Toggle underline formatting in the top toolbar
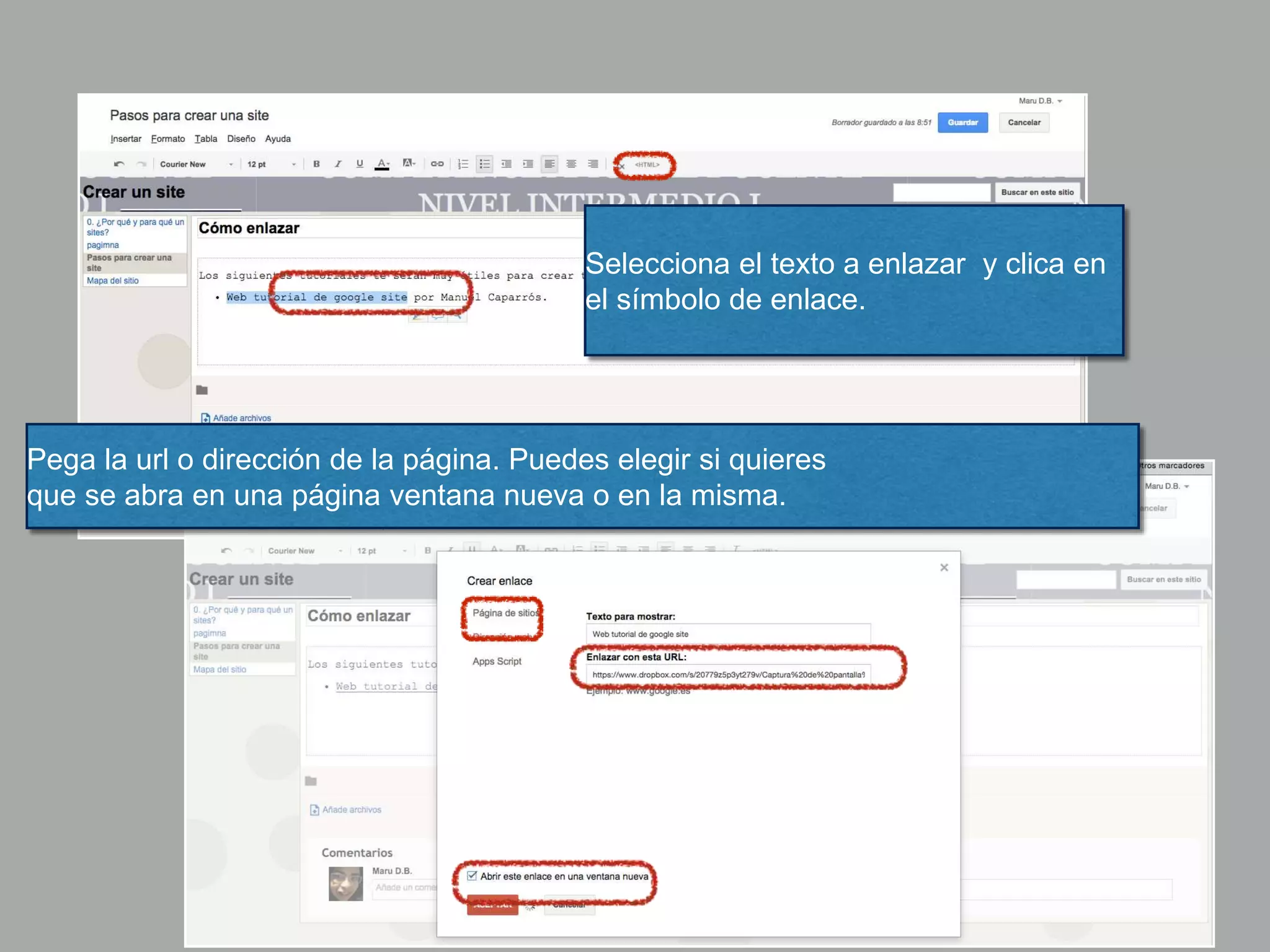The height and width of the screenshot is (952, 1270). point(360,164)
